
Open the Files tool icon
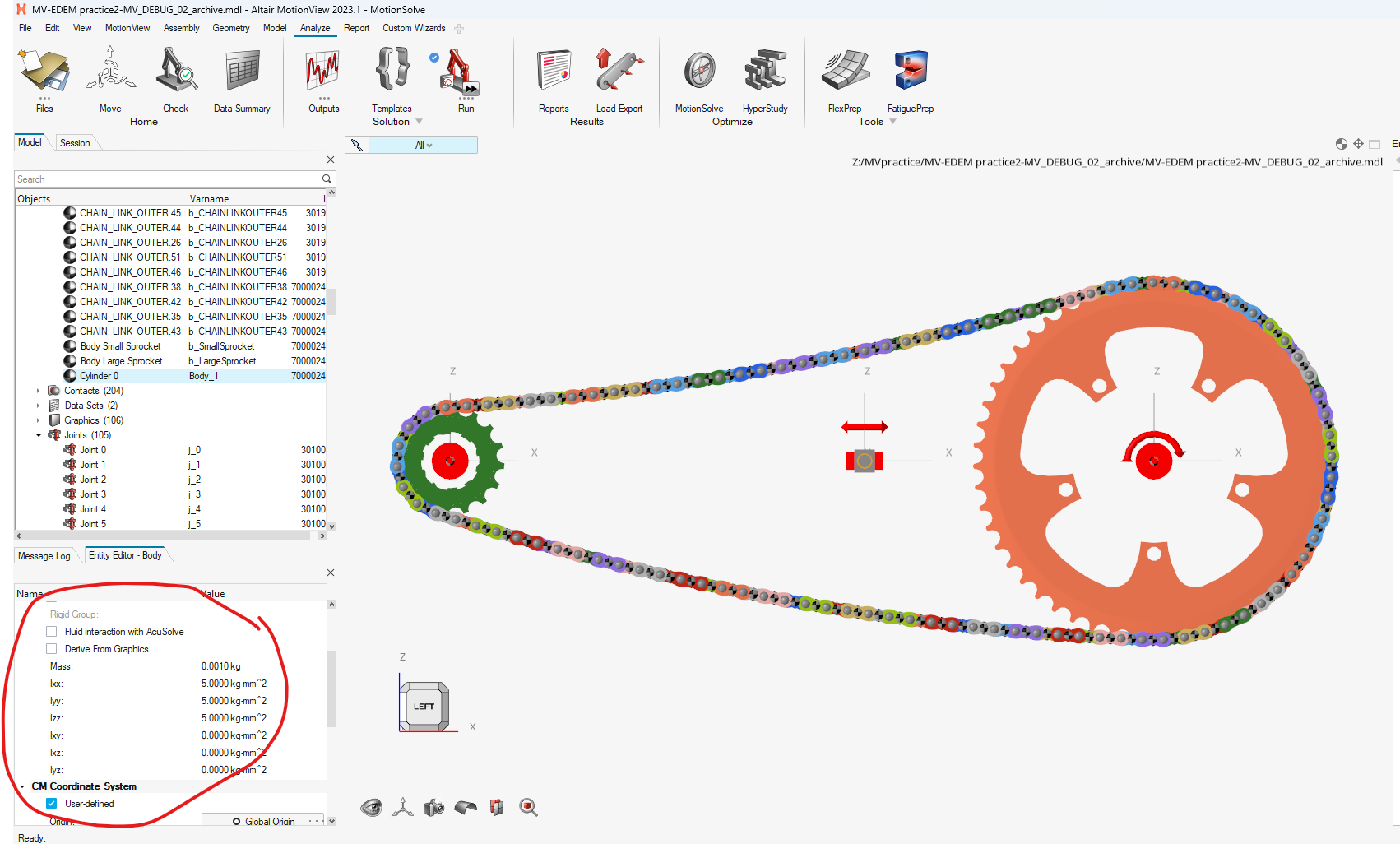pos(44,71)
